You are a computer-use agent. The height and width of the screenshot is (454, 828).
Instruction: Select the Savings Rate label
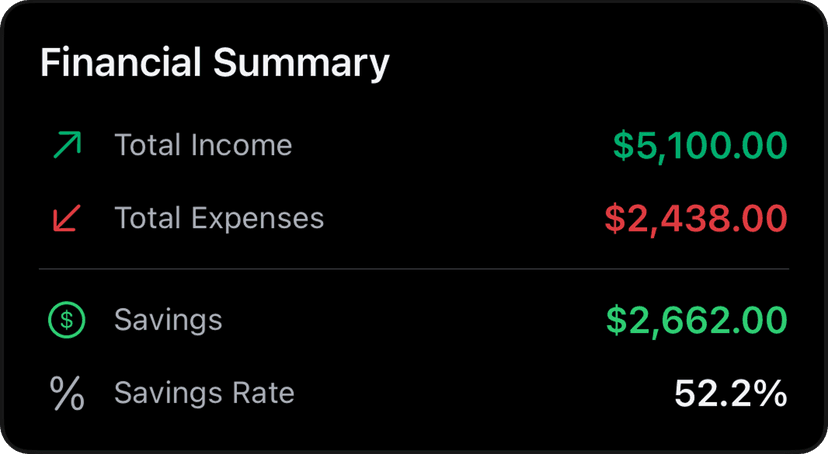[x=204, y=393]
